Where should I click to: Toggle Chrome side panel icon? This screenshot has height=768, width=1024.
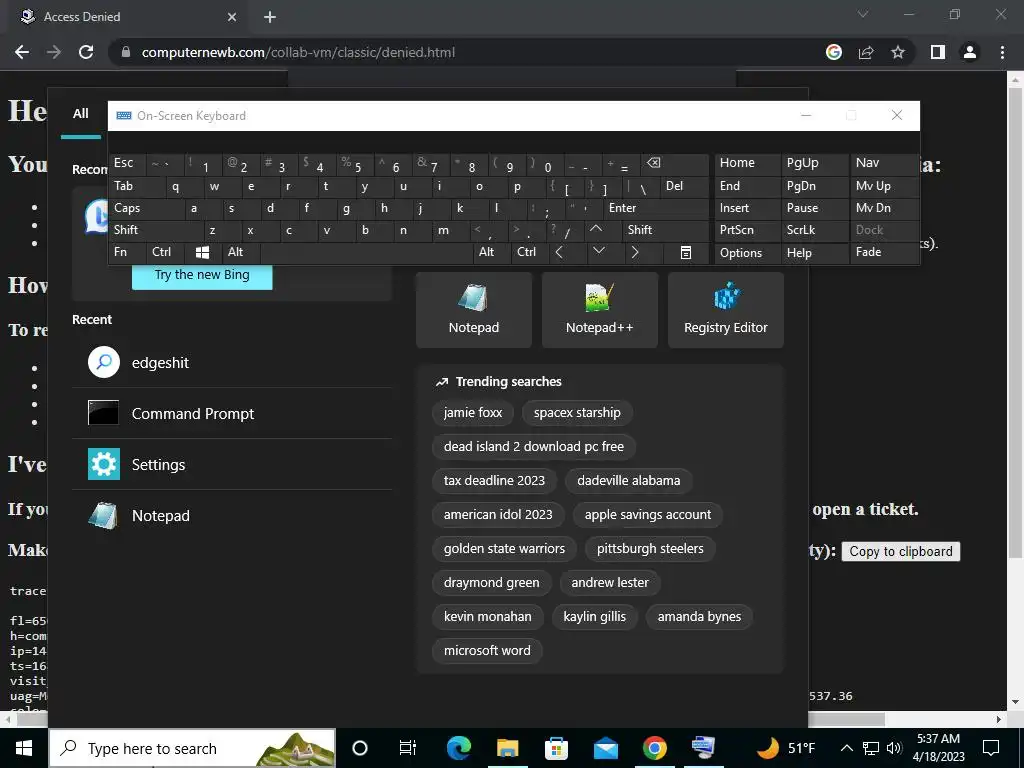click(x=938, y=52)
